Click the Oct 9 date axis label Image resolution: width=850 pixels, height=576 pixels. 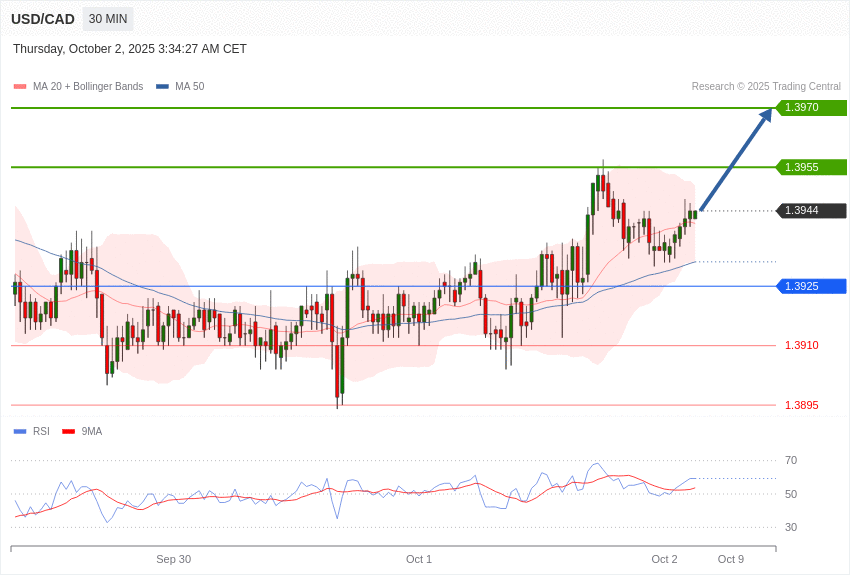731,559
